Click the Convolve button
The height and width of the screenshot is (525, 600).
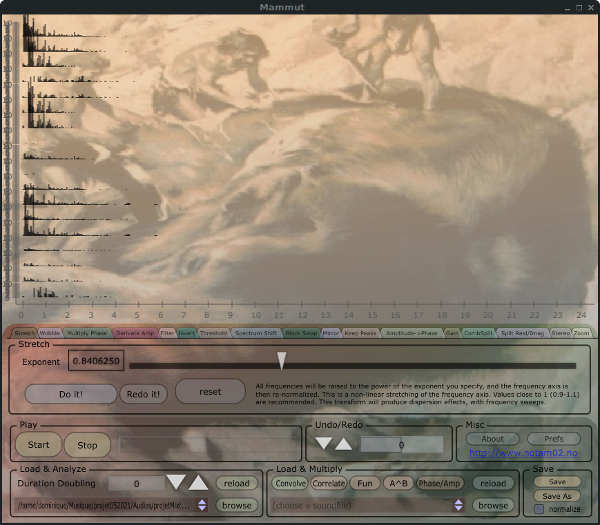291,483
